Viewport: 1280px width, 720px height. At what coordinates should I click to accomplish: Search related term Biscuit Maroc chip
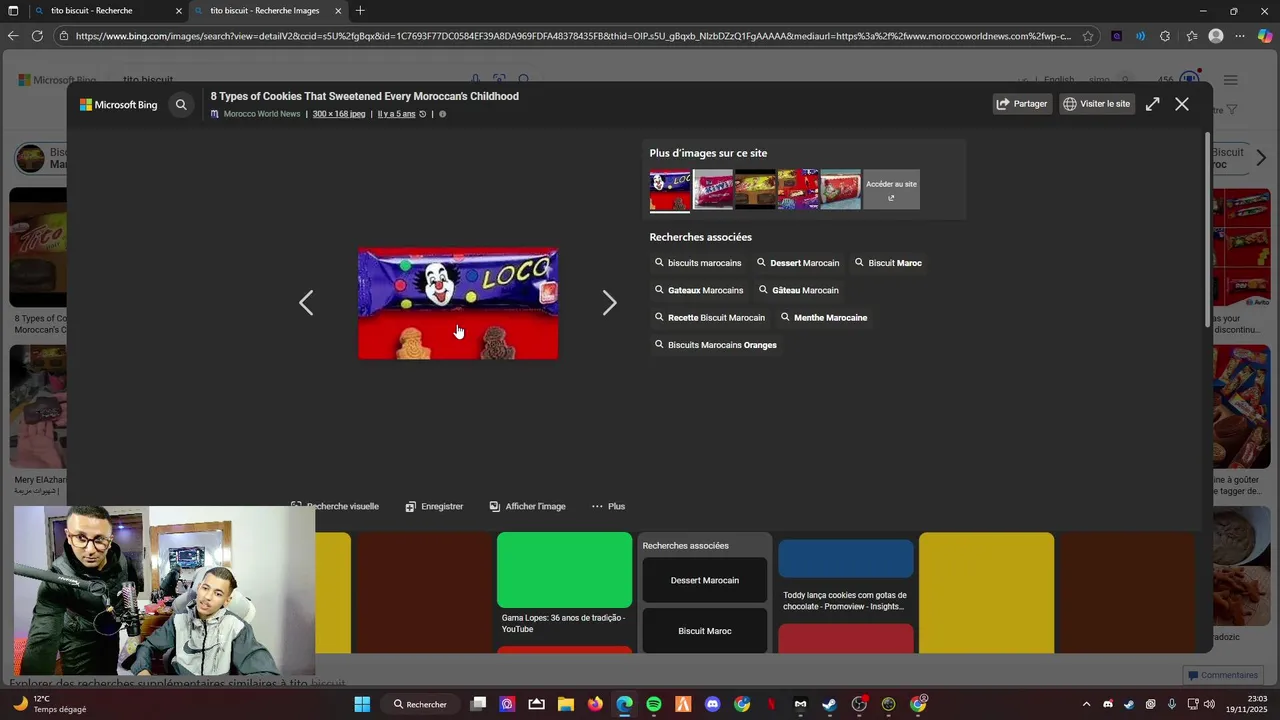(x=888, y=263)
